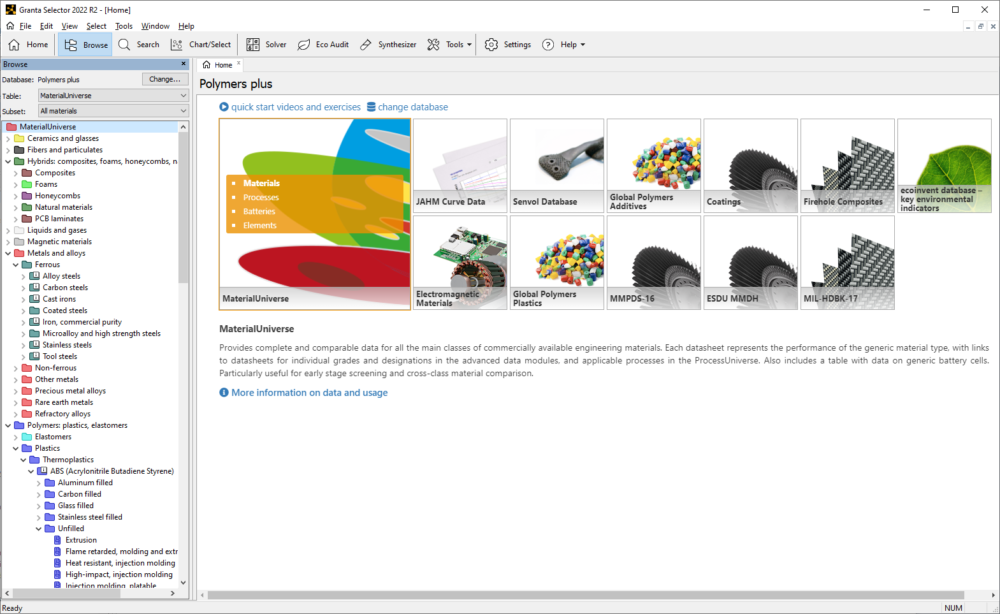
Task: Select Honeycombs folder in tree
Action: 57,196
